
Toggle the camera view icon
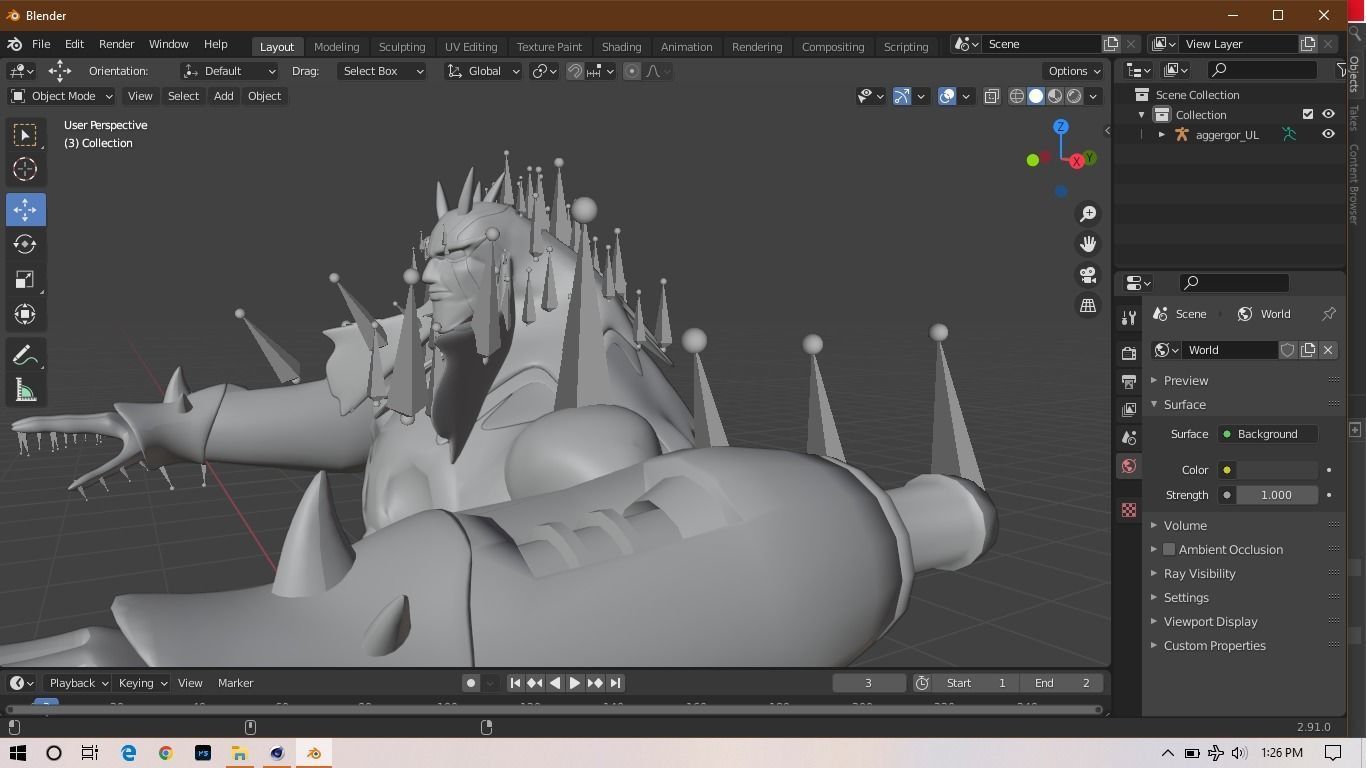1088,275
